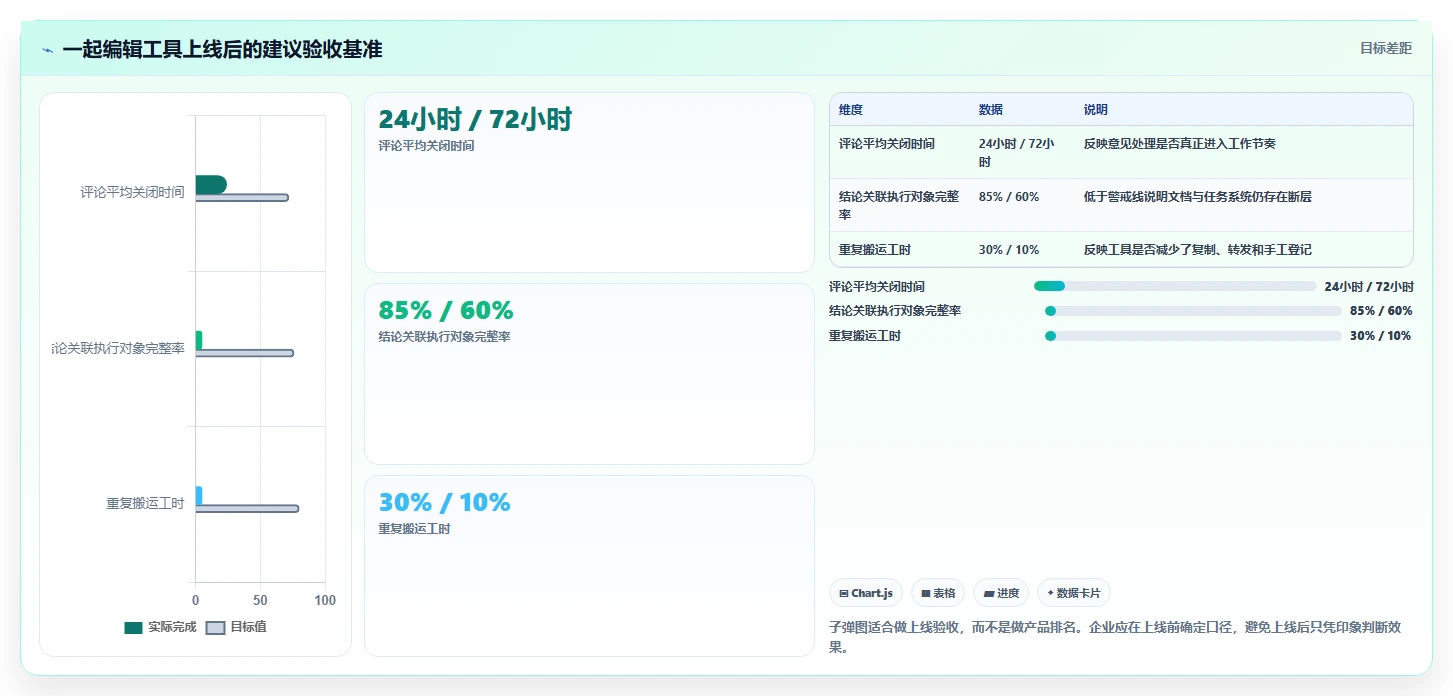This screenshot has height=696, width=1453.
Task: Click the chart axis label 评论平均关闭时间
Action: 132,192
